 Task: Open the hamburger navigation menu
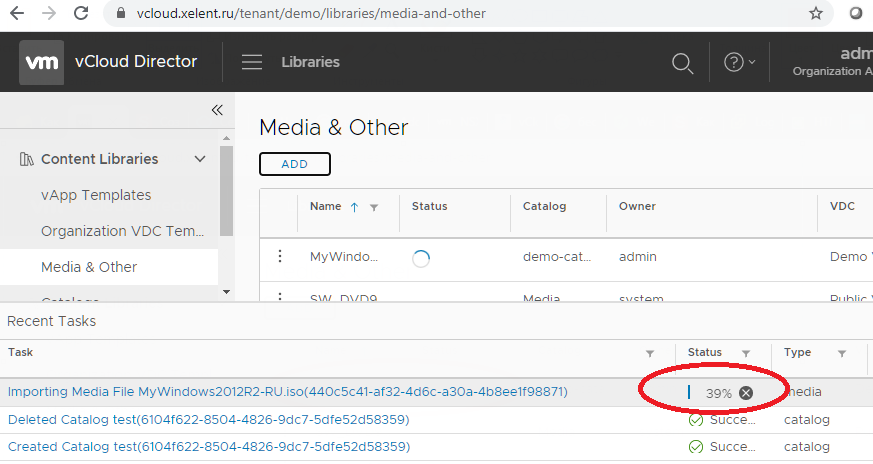[252, 62]
